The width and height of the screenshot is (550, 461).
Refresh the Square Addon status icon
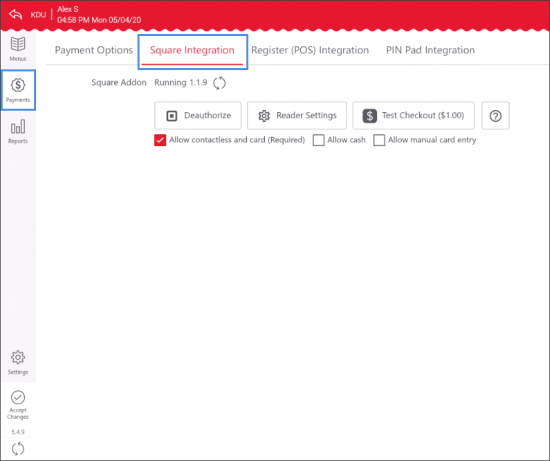[x=219, y=83]
